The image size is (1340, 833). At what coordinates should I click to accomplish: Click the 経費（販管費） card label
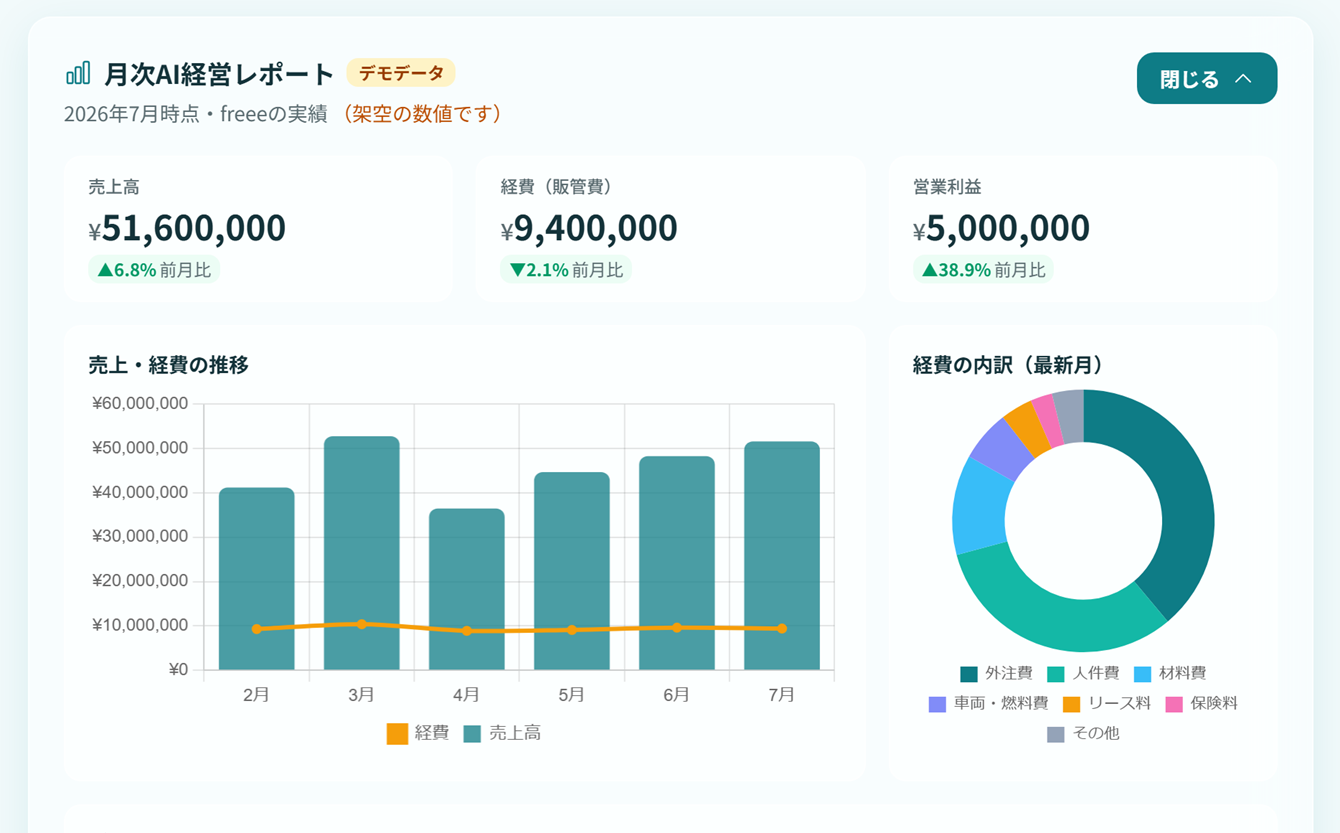[x=557, y=187]
